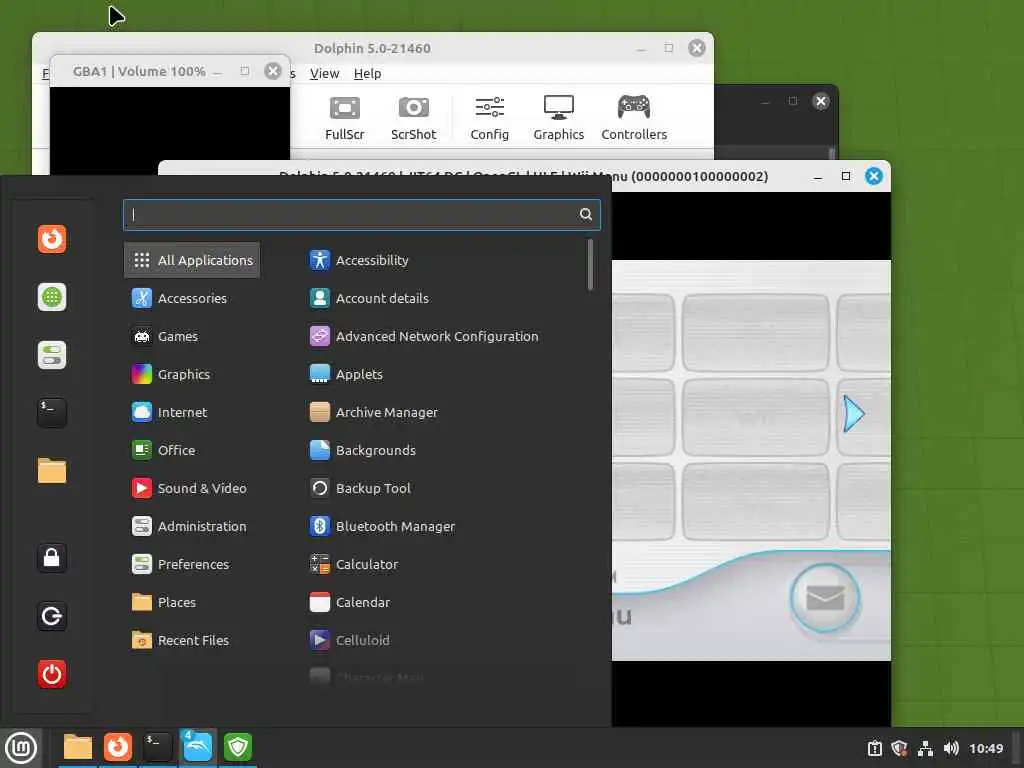Image resolution: width=1024 pixels, height=768 pixels.
Task: Click the middle empty Wii channel tile
Action: click(755, 416)
